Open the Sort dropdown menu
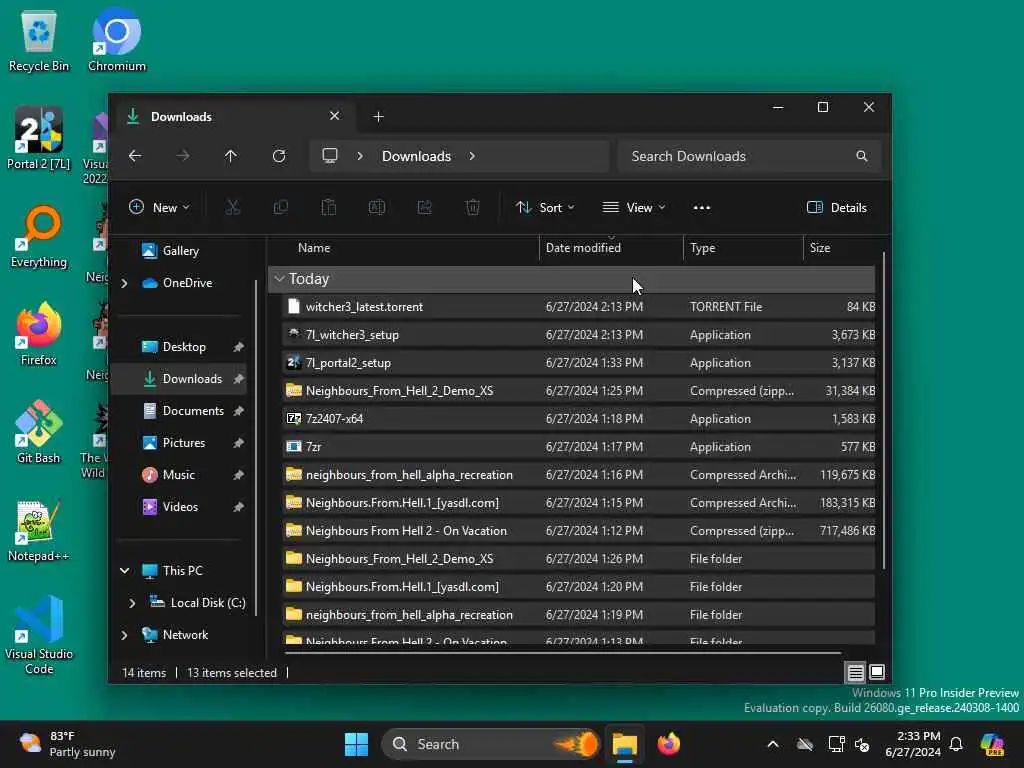 tap(545, 208)
